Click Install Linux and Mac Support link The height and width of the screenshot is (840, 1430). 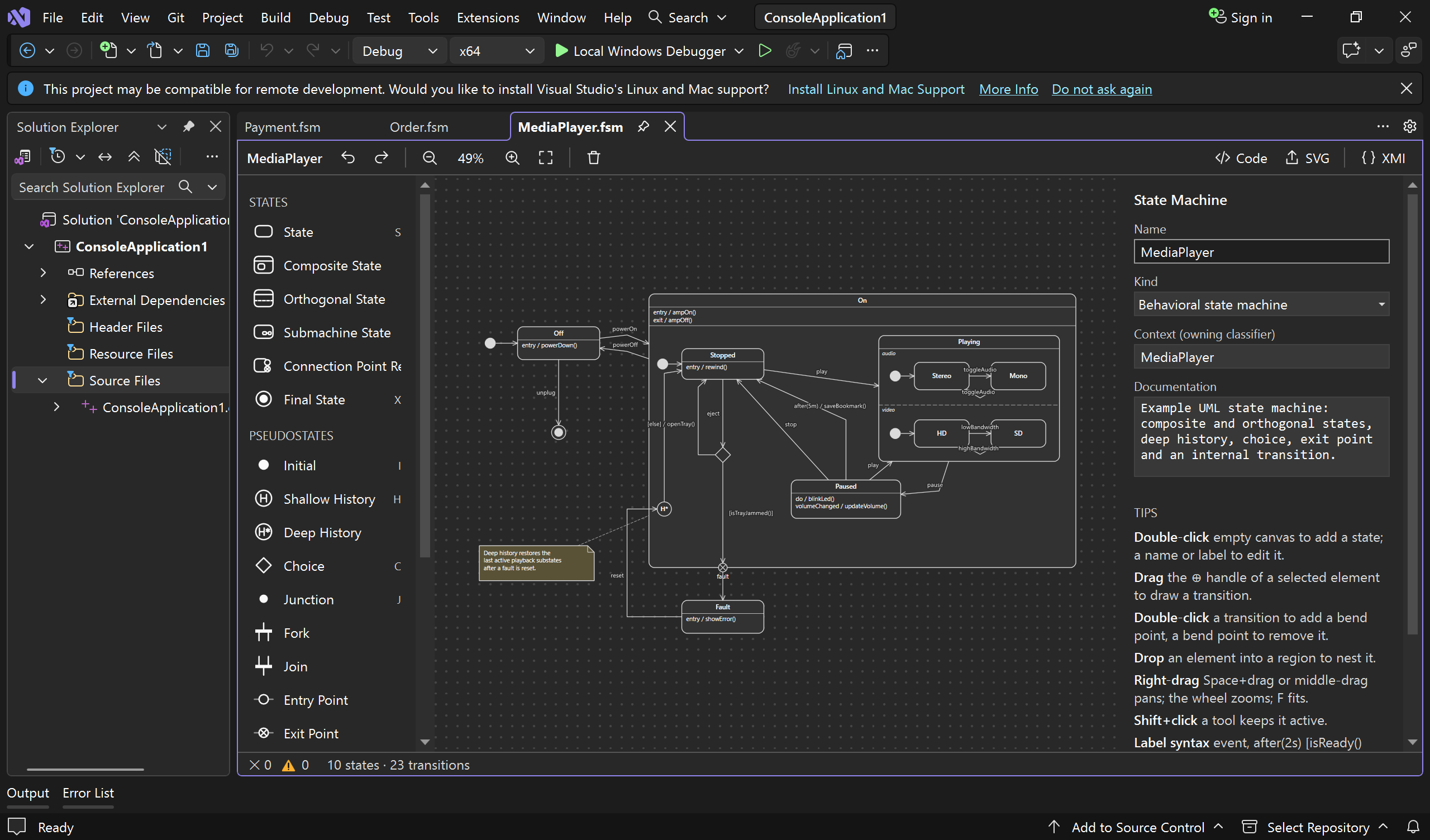(x=875, y=89)
